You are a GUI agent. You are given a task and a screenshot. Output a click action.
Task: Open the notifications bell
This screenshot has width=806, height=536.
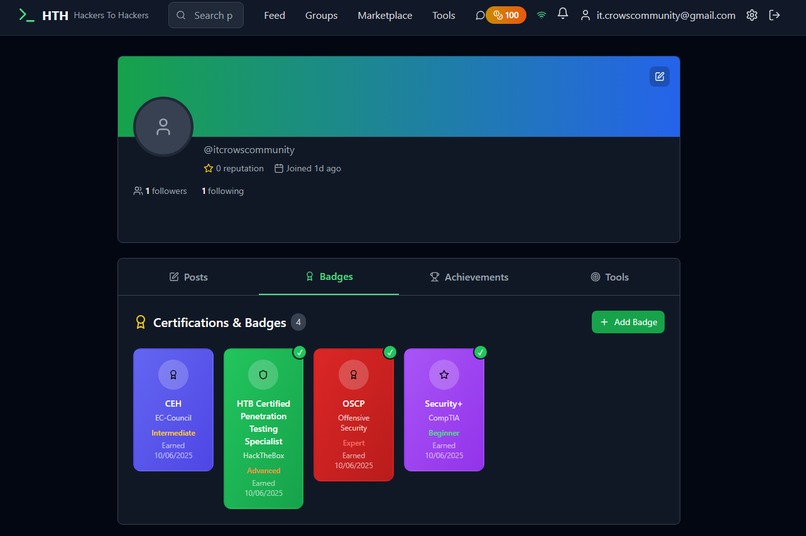[x=563, y=14]
